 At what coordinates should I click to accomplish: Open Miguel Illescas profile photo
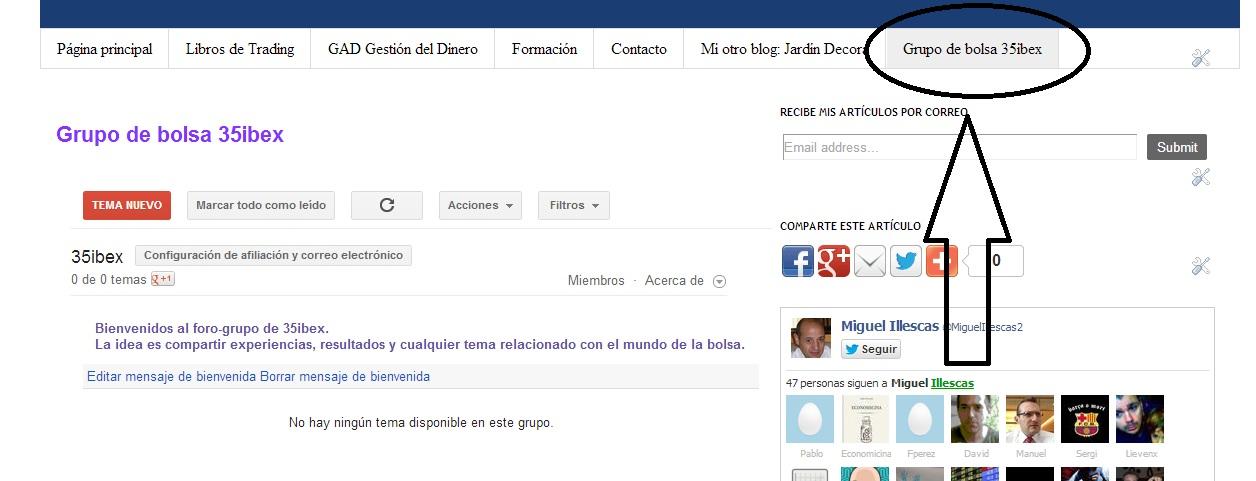(811, 338)
